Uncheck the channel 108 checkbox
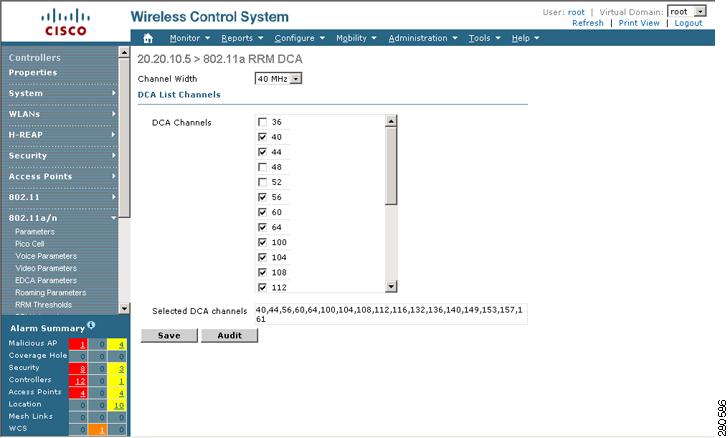The image size is (728, 438). tap(262, 272)
